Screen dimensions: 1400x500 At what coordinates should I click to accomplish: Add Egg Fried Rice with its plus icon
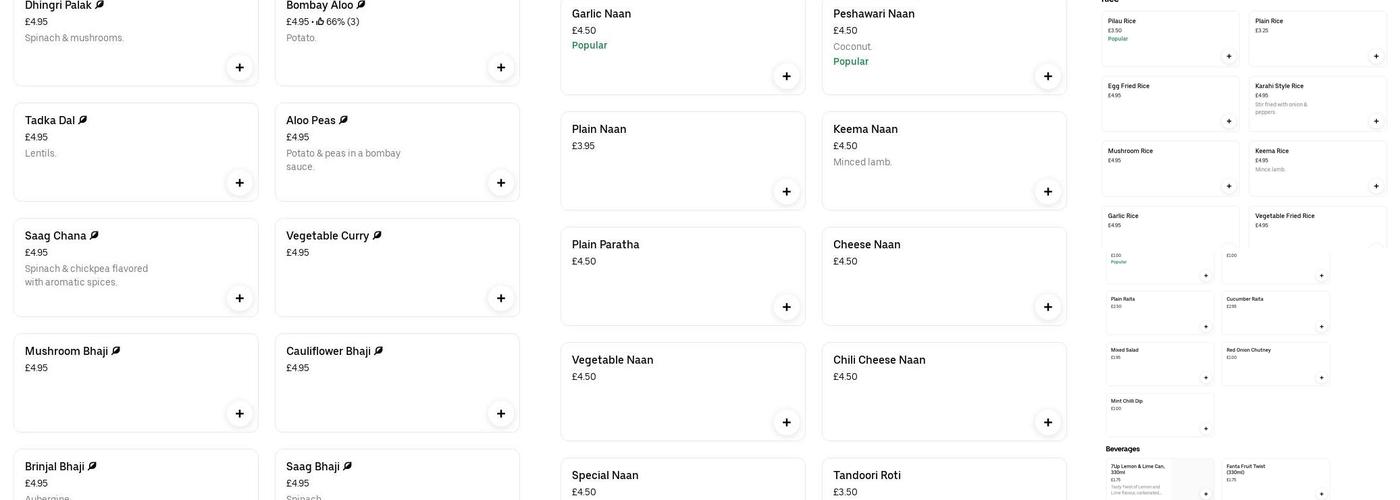(x=1229, y=121)
